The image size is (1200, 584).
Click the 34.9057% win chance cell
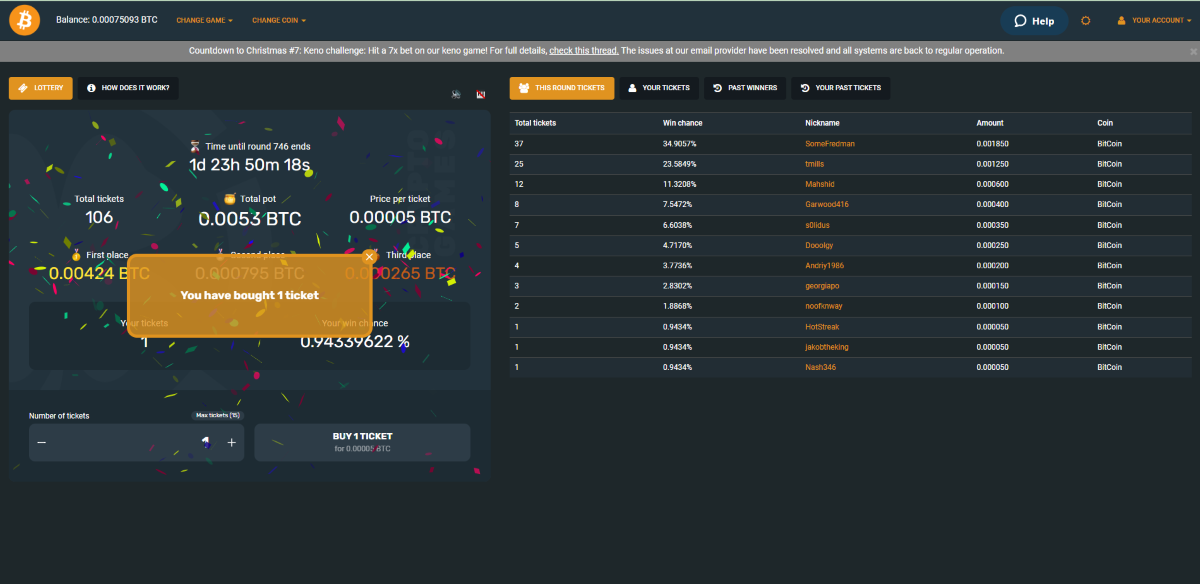pos(680,144)
